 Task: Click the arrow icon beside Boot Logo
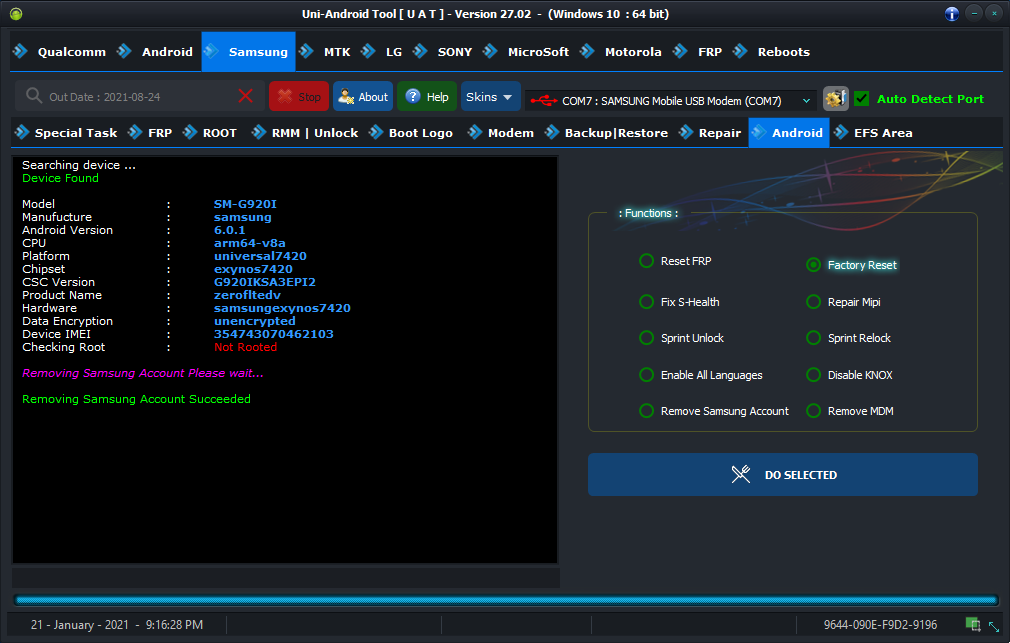click(376, 132)
